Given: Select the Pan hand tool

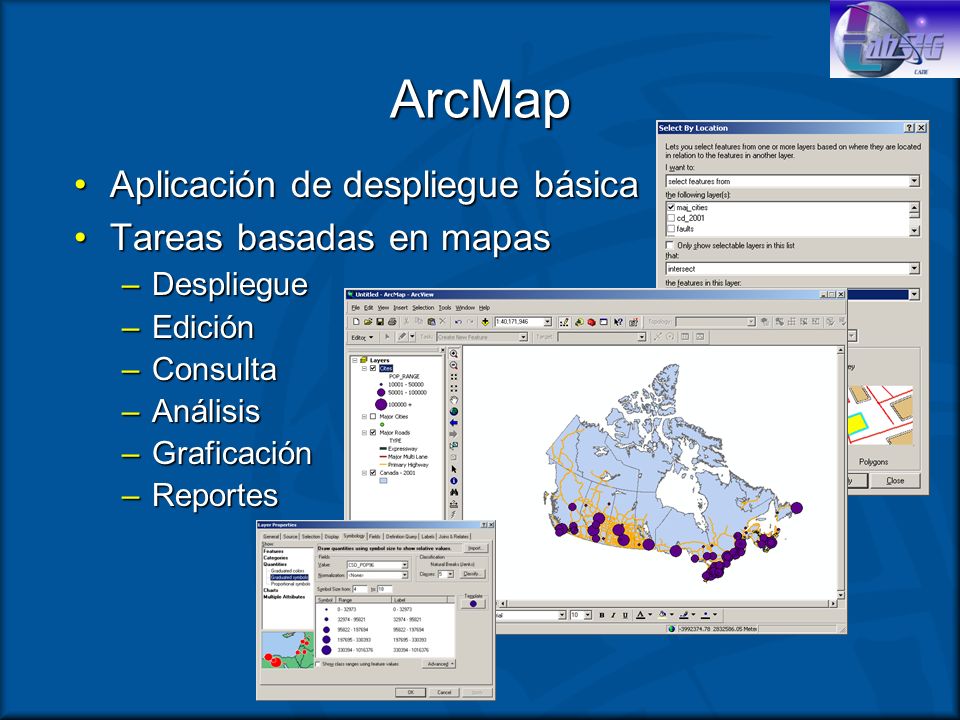Looking at the screenshot, I should (454, 400).
